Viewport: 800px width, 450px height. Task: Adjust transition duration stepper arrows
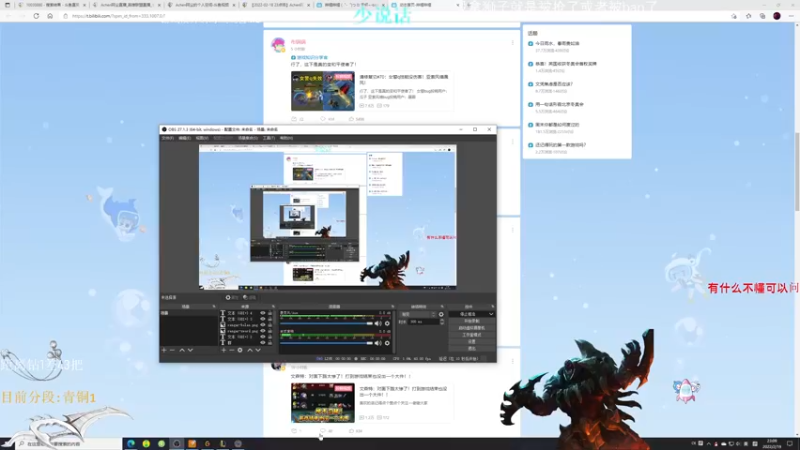442,322
